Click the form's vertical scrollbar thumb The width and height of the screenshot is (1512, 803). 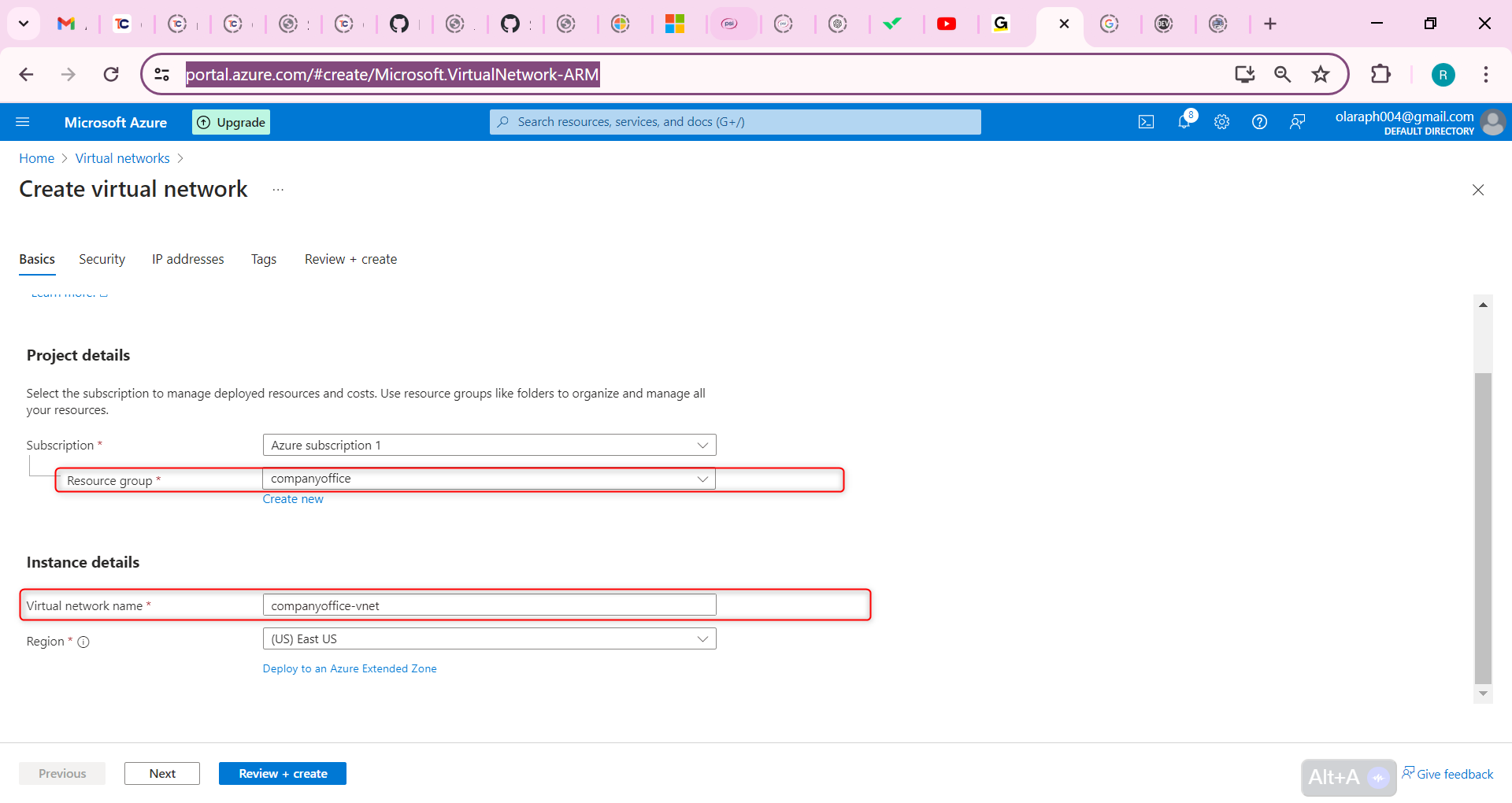pos(1484,528)
